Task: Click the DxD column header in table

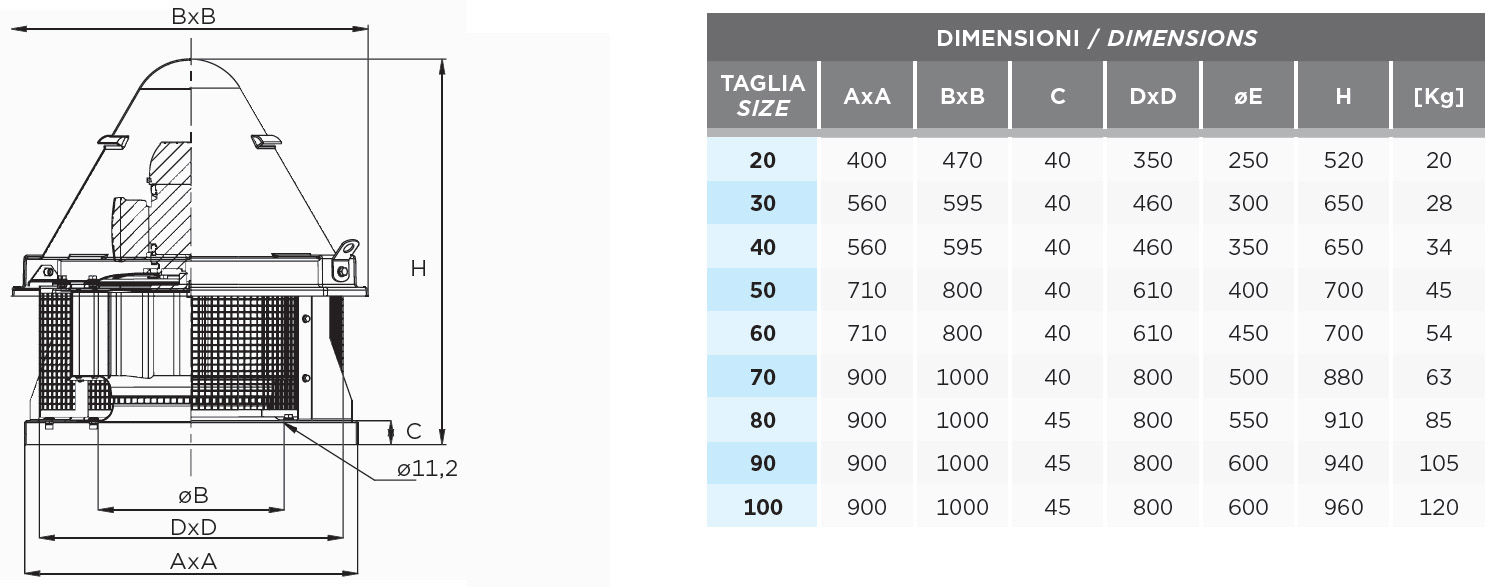Action: click(x=1152, y=96)
